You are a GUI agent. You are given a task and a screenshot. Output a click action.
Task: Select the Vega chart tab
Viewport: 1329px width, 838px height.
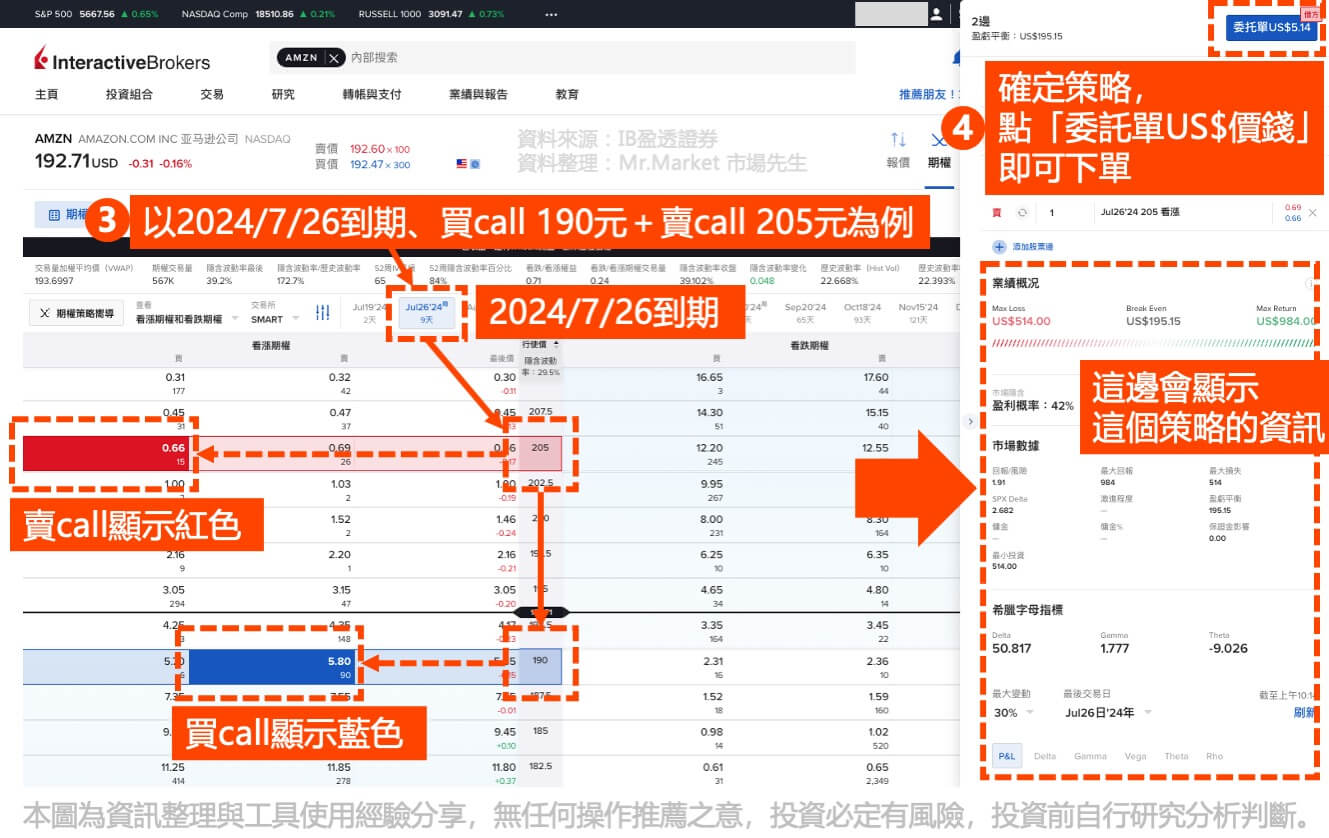coord(1135,756)
